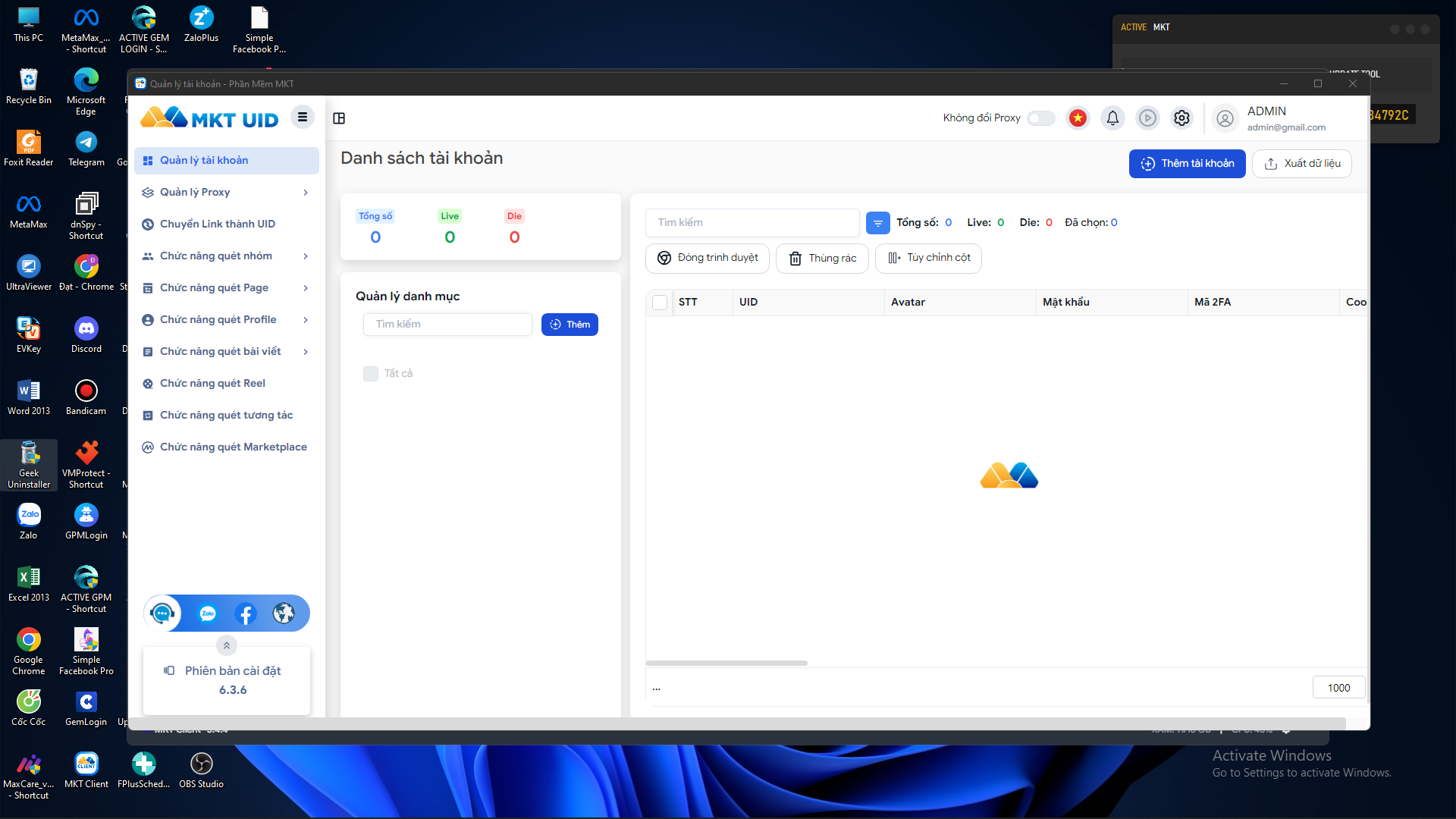This screenshot has width=1456, height=819.
Task: Open GPMLogin desktop icon
Action: click(86, 521)
